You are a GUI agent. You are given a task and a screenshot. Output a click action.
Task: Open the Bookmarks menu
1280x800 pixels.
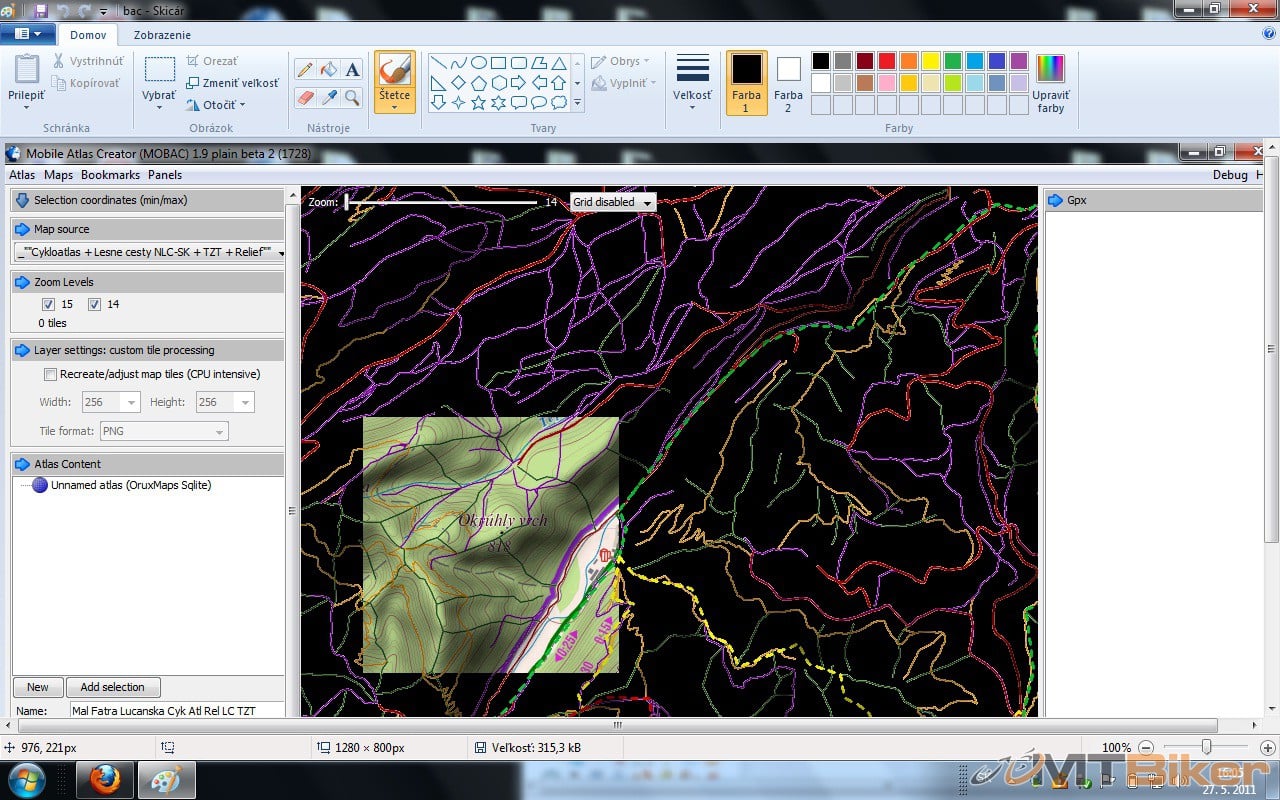click(110, 175)
